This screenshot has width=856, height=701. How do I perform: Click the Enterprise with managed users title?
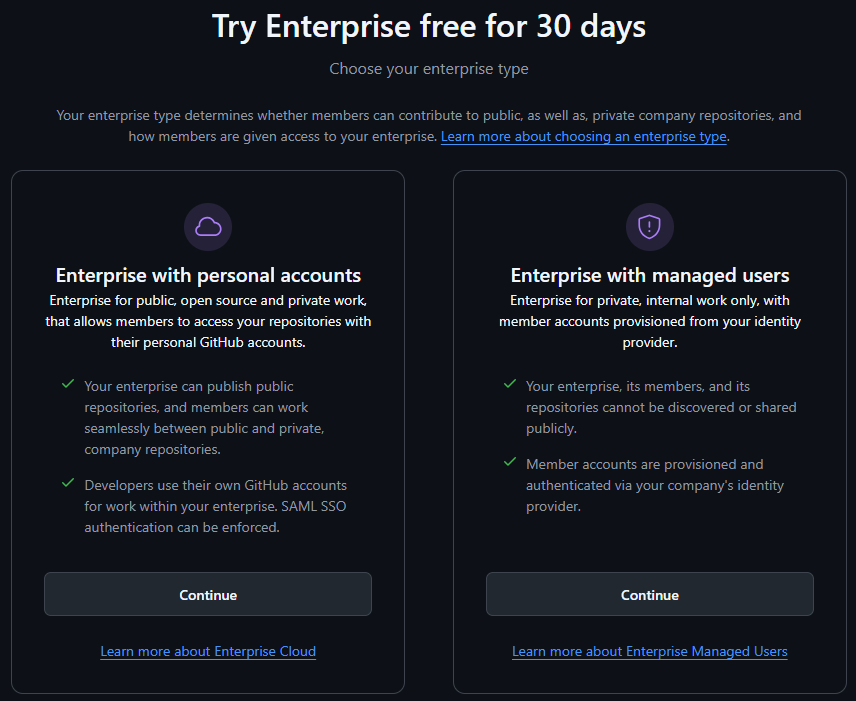tap(650, 275)
